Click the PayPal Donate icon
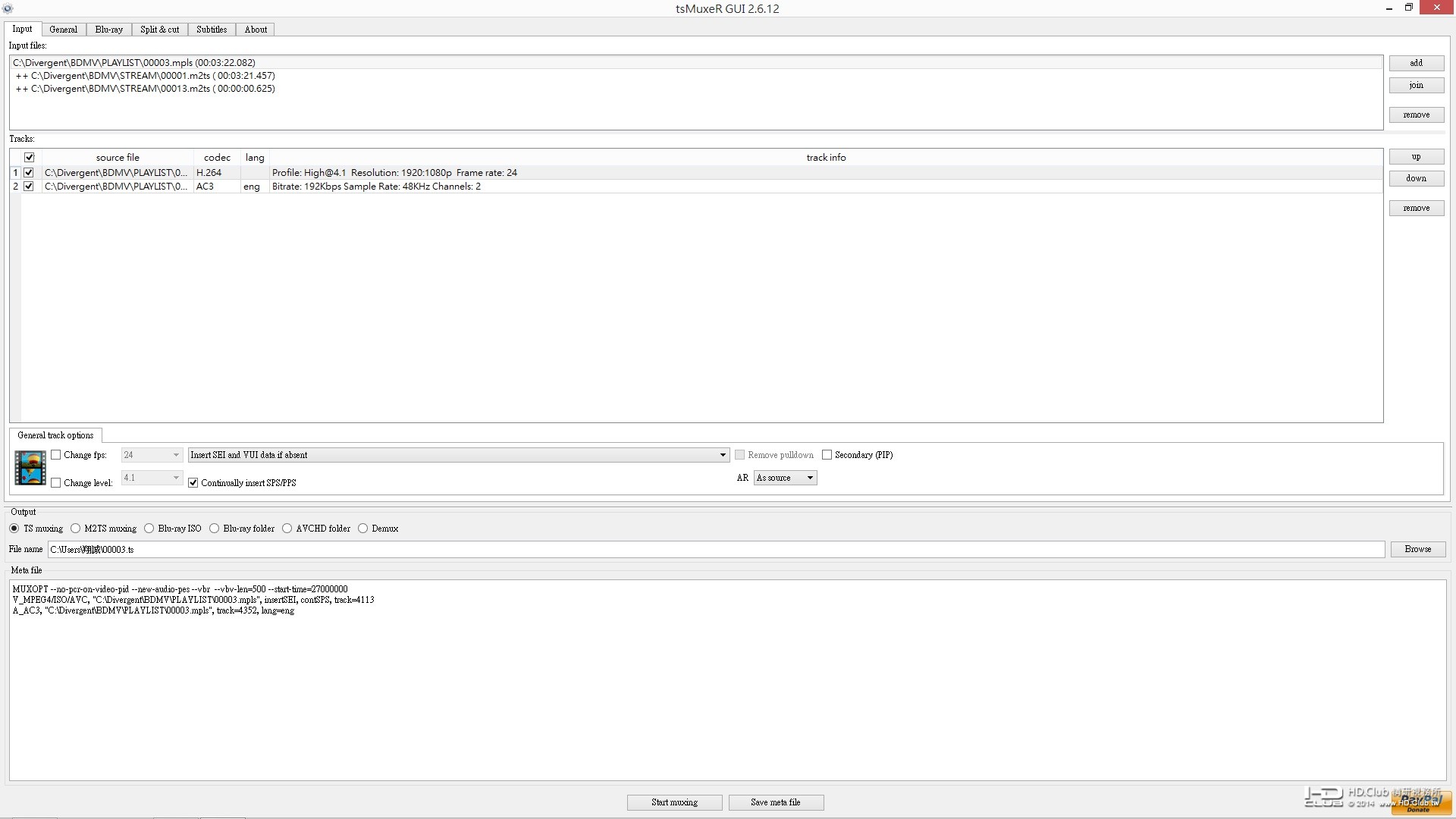 coord(1421,803)
